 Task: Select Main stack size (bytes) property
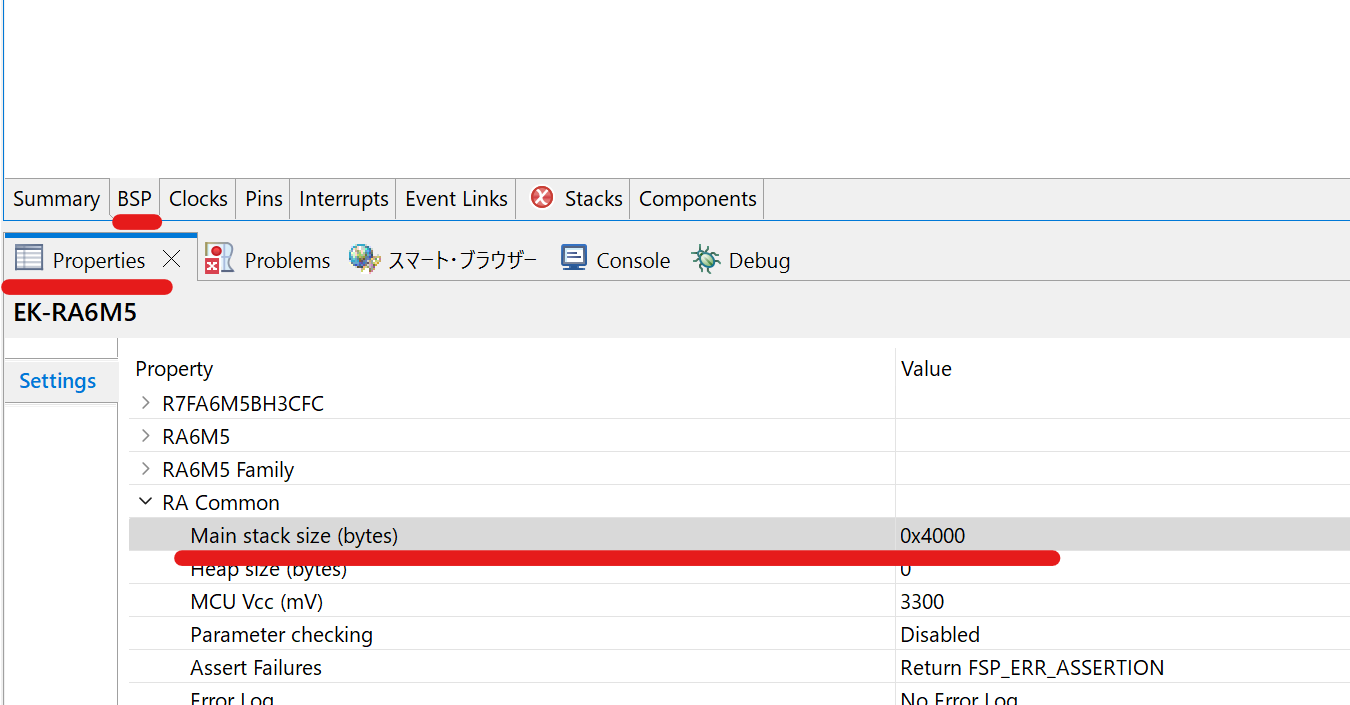click(x=294, y=536)
